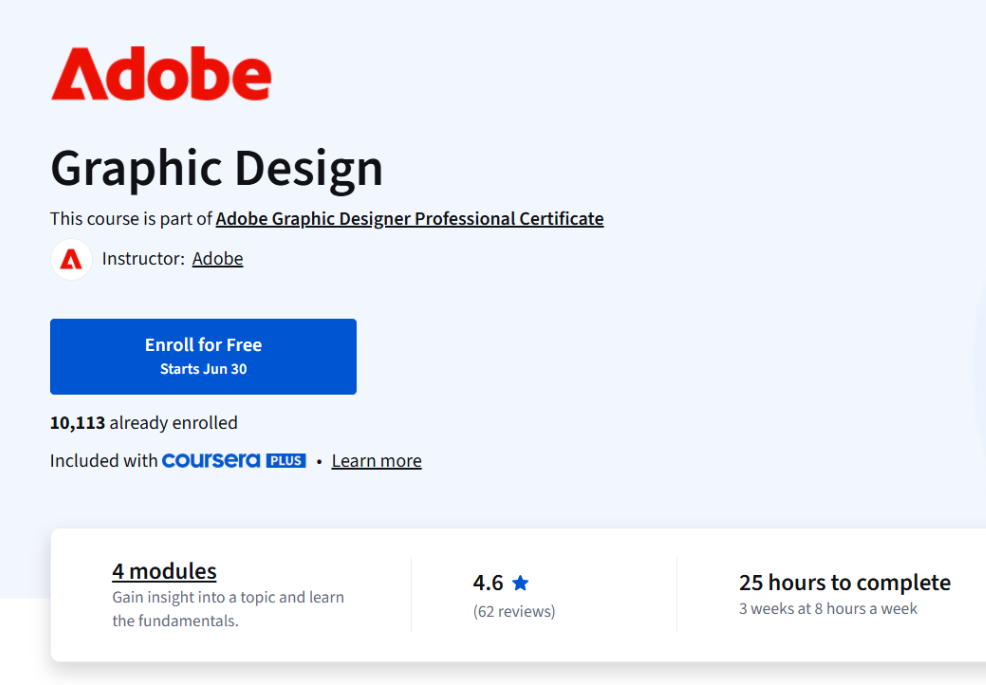Viewport: 986px width, 685px height.
Task: Click the Starts Jun 30 label
Action: [x=203, y=368]
